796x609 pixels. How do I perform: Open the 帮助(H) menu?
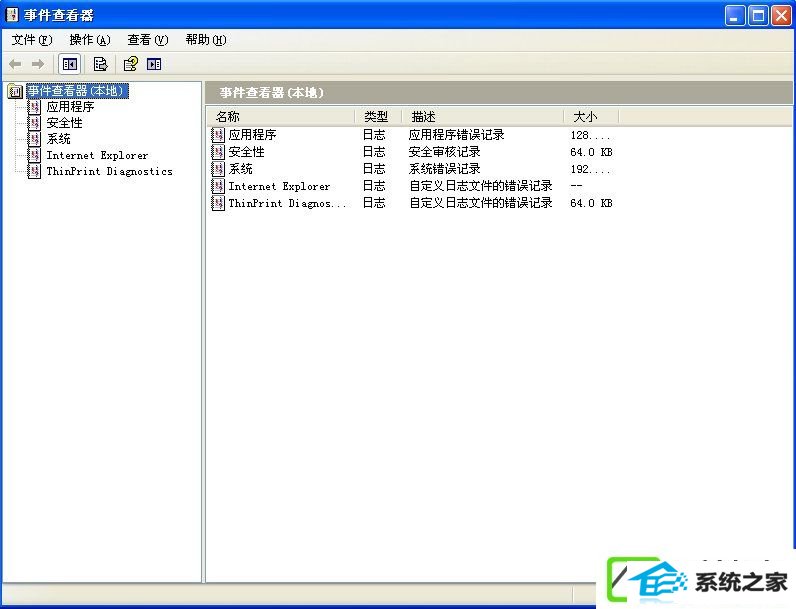tap(206, 40)
